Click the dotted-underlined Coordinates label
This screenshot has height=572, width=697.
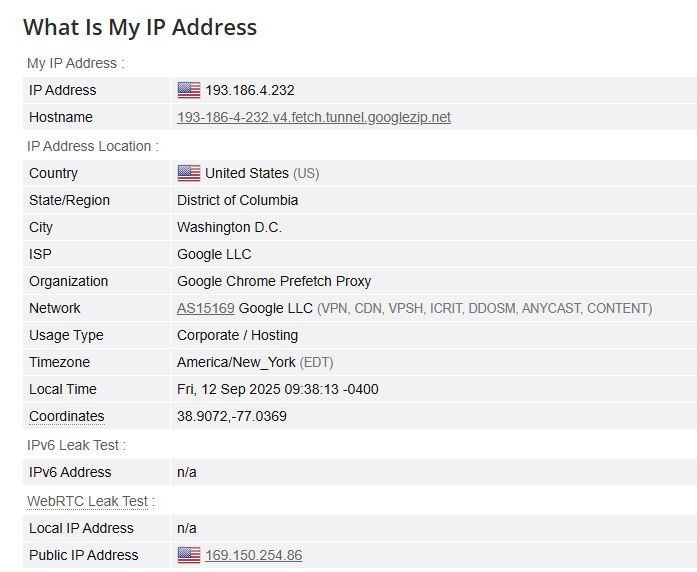(x=67, y=416)
